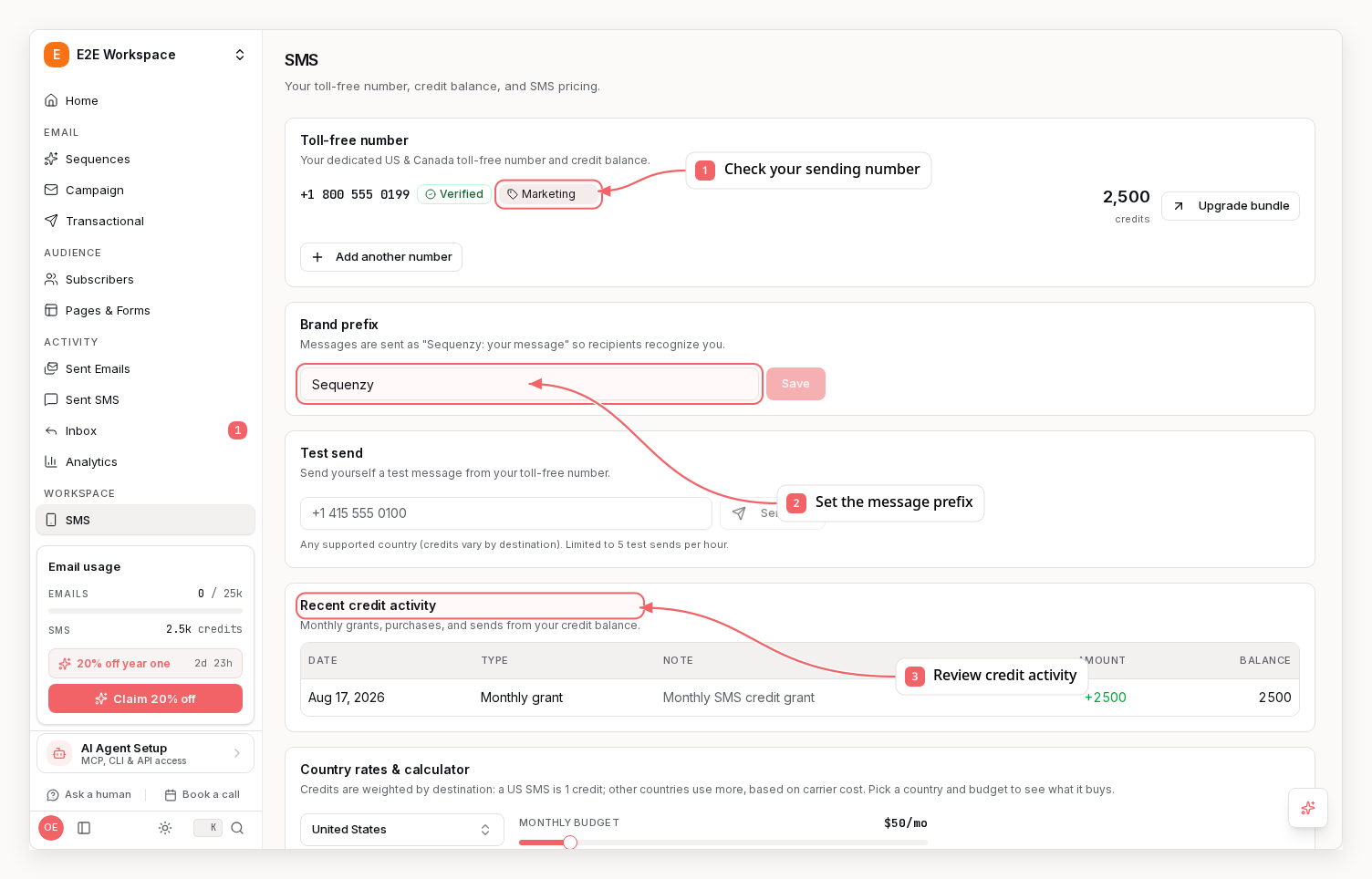This screenshot has height=879, width=1372.
Task: Click the 20% off year one banner
Action: coord(146,663)
